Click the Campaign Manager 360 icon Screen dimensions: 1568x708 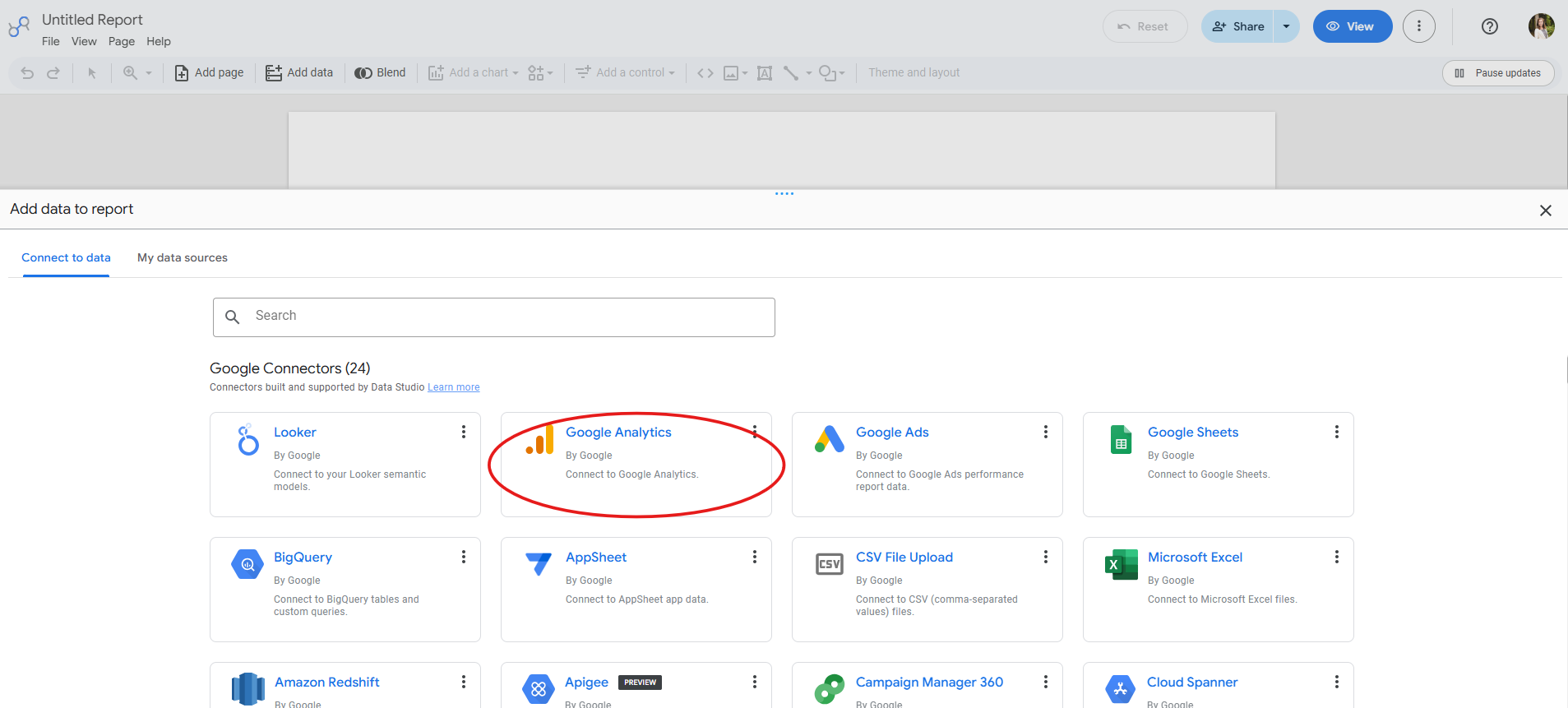click(830, 689)
